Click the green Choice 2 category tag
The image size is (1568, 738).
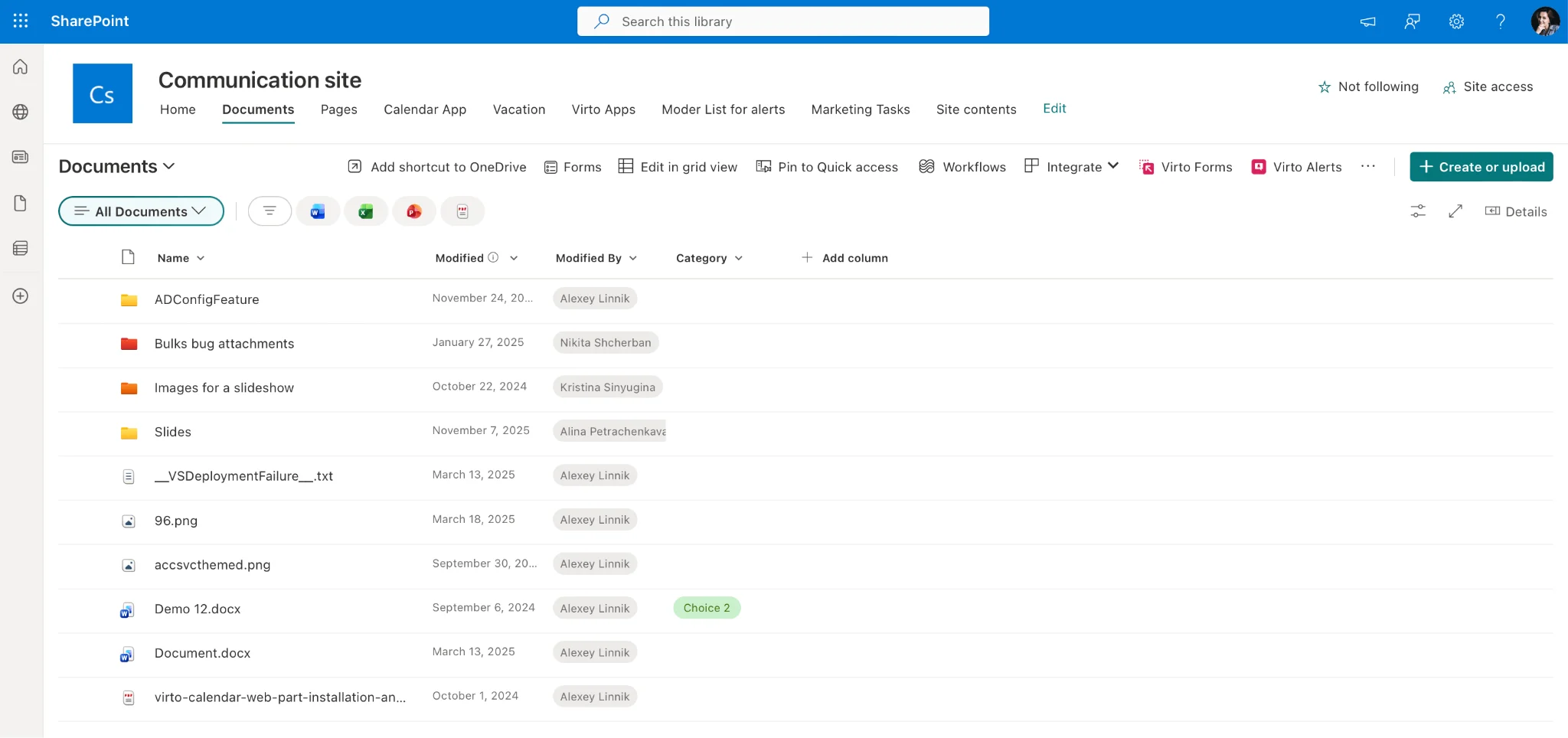tap(707, 608)
